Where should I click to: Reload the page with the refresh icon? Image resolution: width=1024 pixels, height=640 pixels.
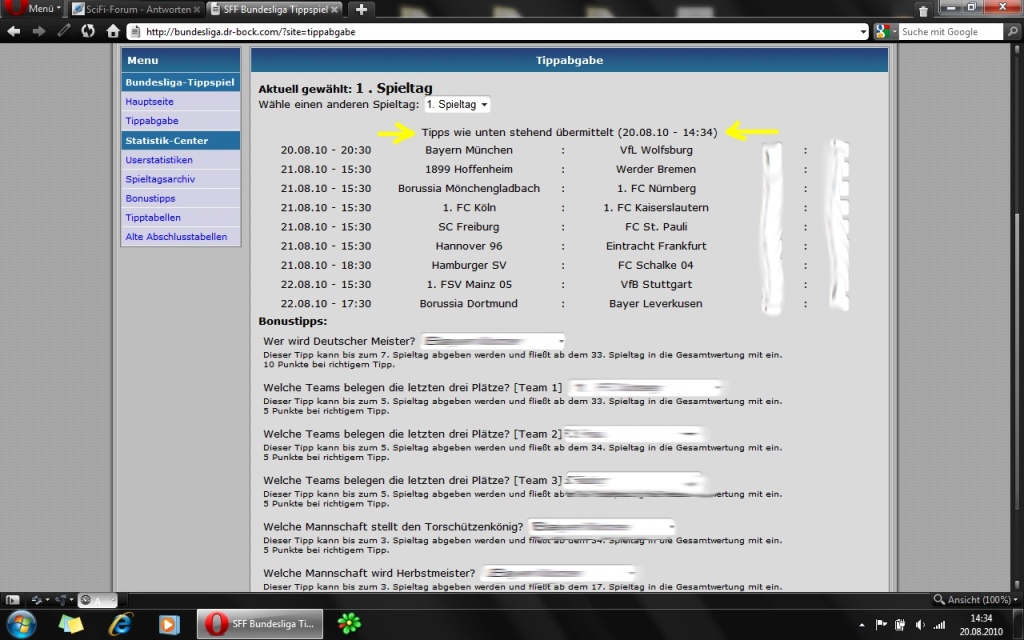(x=88, y=31)
